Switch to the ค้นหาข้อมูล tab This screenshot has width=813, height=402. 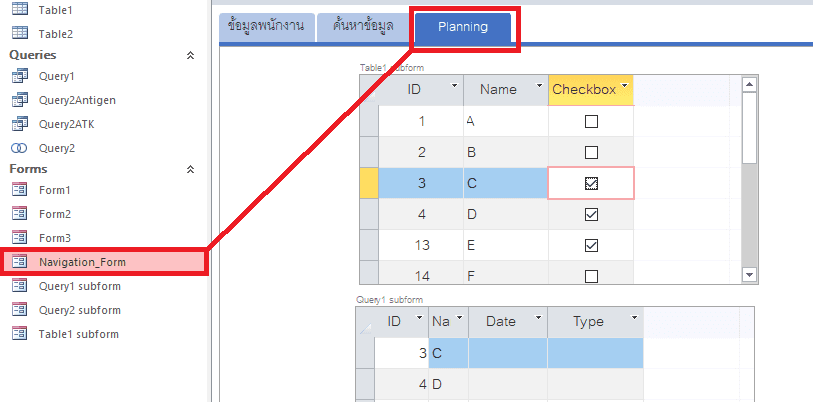coord(363,26)
